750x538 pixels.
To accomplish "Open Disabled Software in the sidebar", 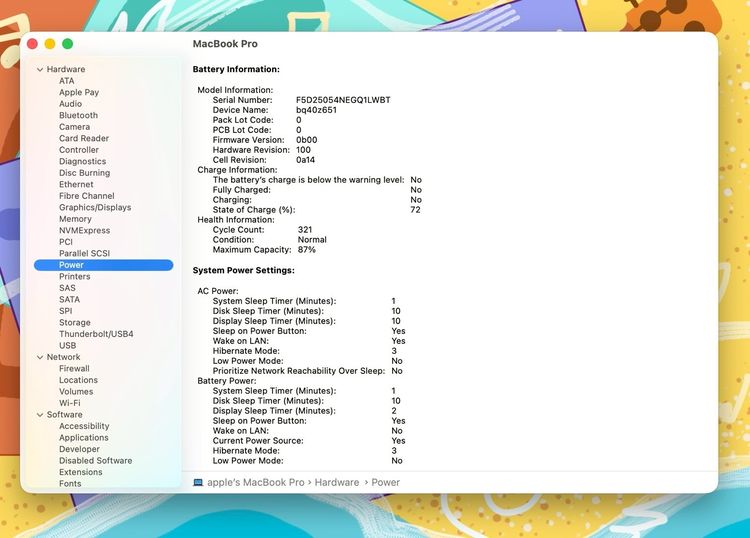I will (x=96, y=461).
